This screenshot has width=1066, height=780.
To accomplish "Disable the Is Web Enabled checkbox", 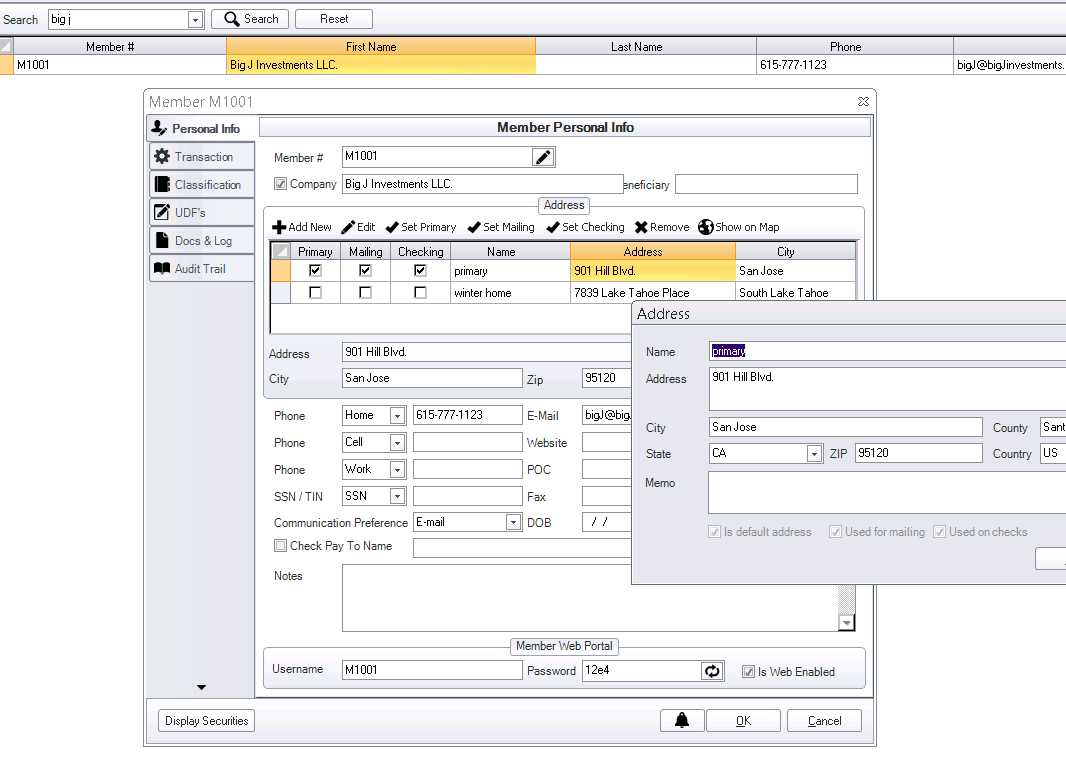I will (749, 671).
